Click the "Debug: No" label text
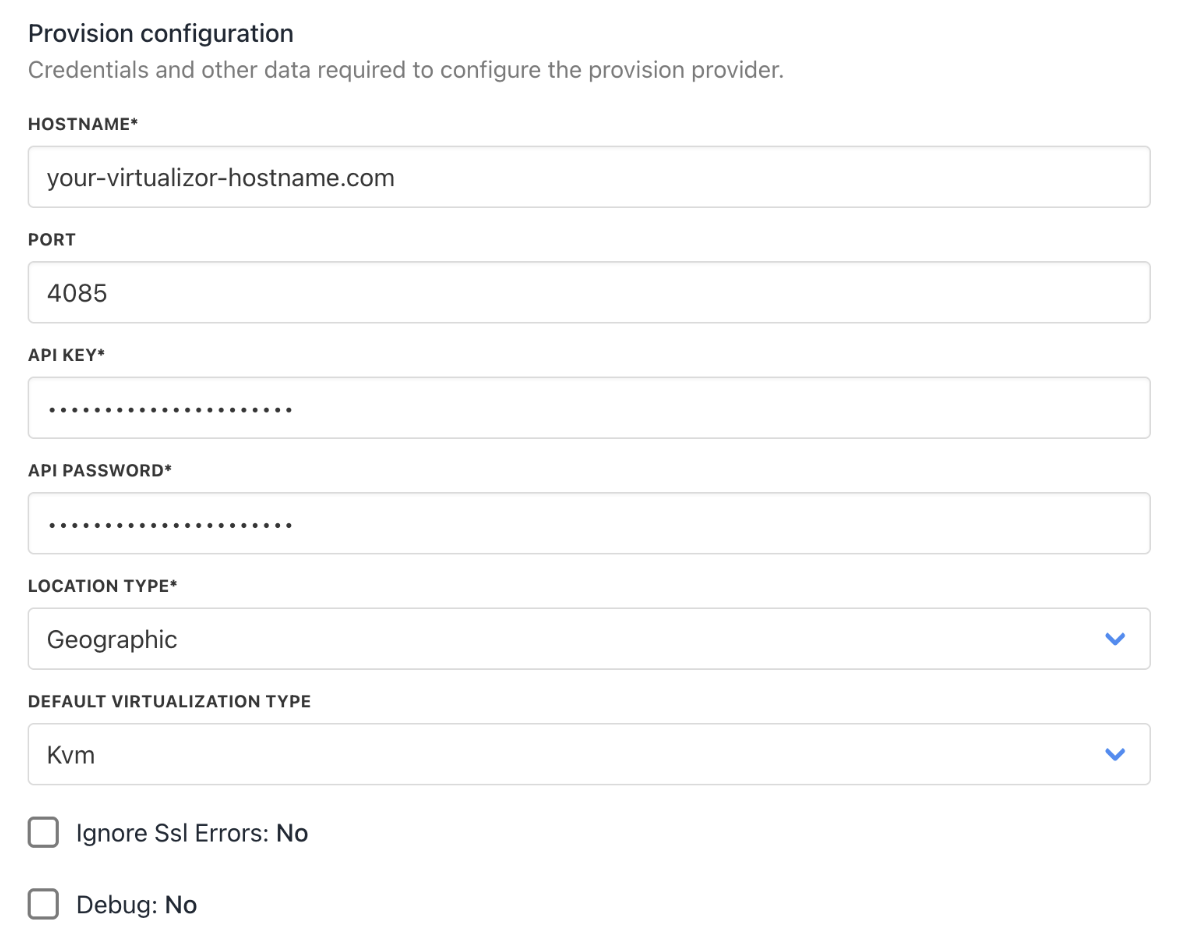The image size is (1182, 932). point(137,906)
